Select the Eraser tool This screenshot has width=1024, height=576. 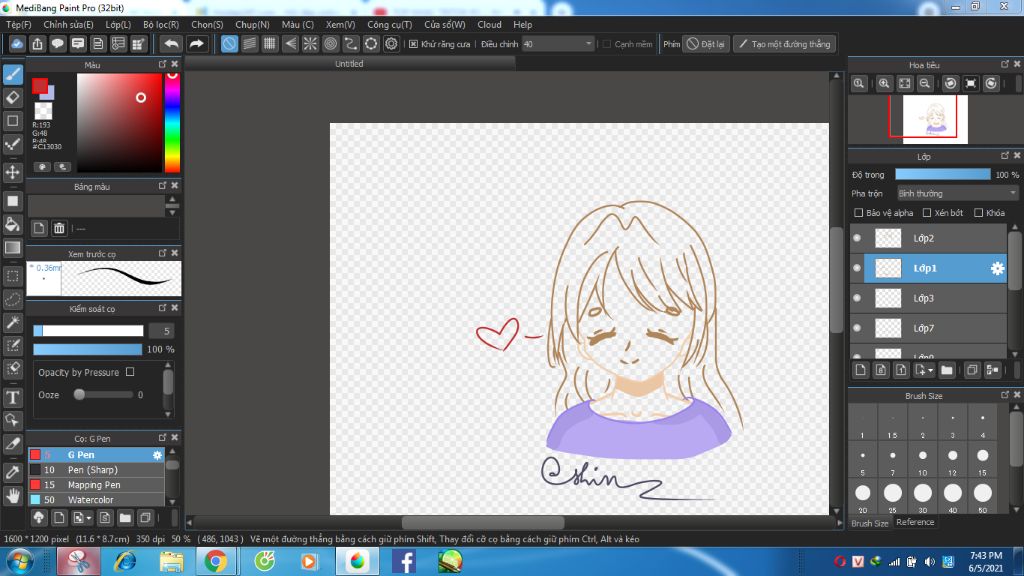tap(13, 98)
